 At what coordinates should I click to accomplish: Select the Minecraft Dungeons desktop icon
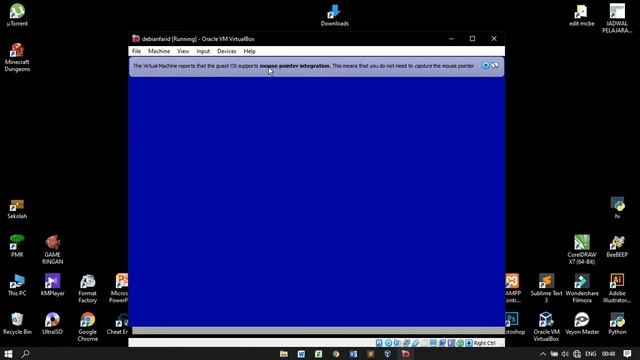coord(17,57)
